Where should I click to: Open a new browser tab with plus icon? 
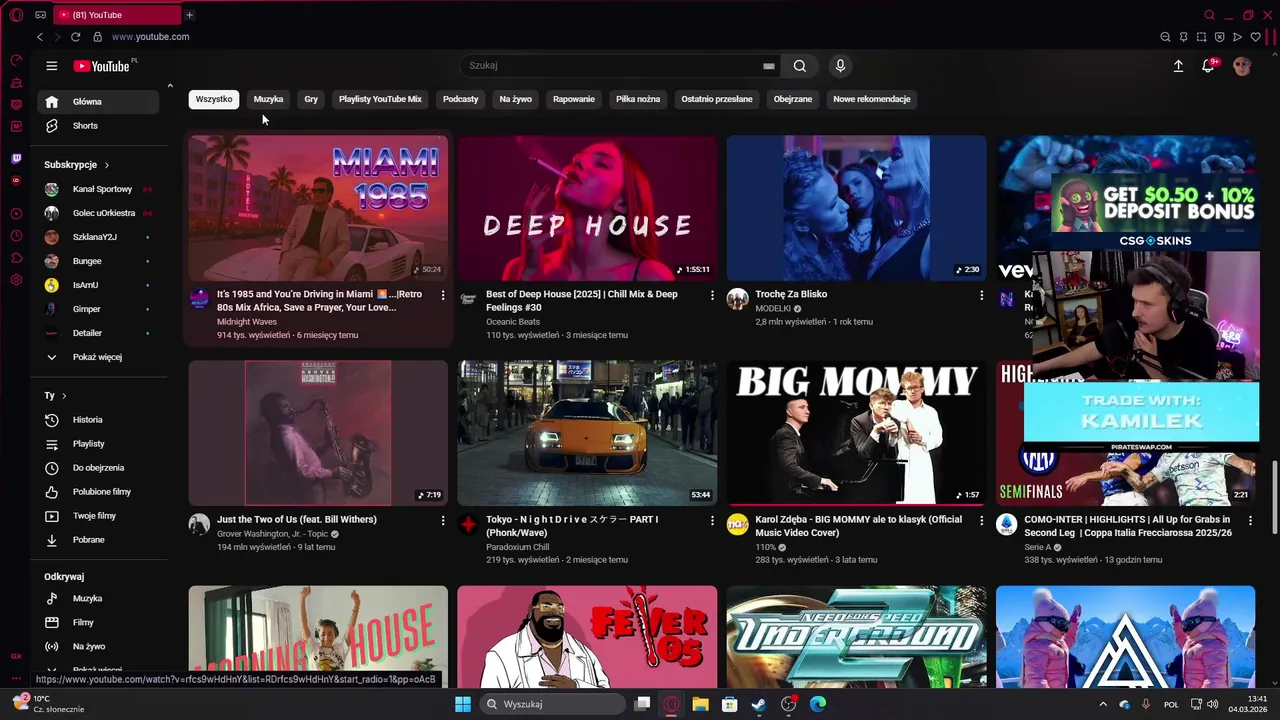pyautogui.click(x=189, y=15)
